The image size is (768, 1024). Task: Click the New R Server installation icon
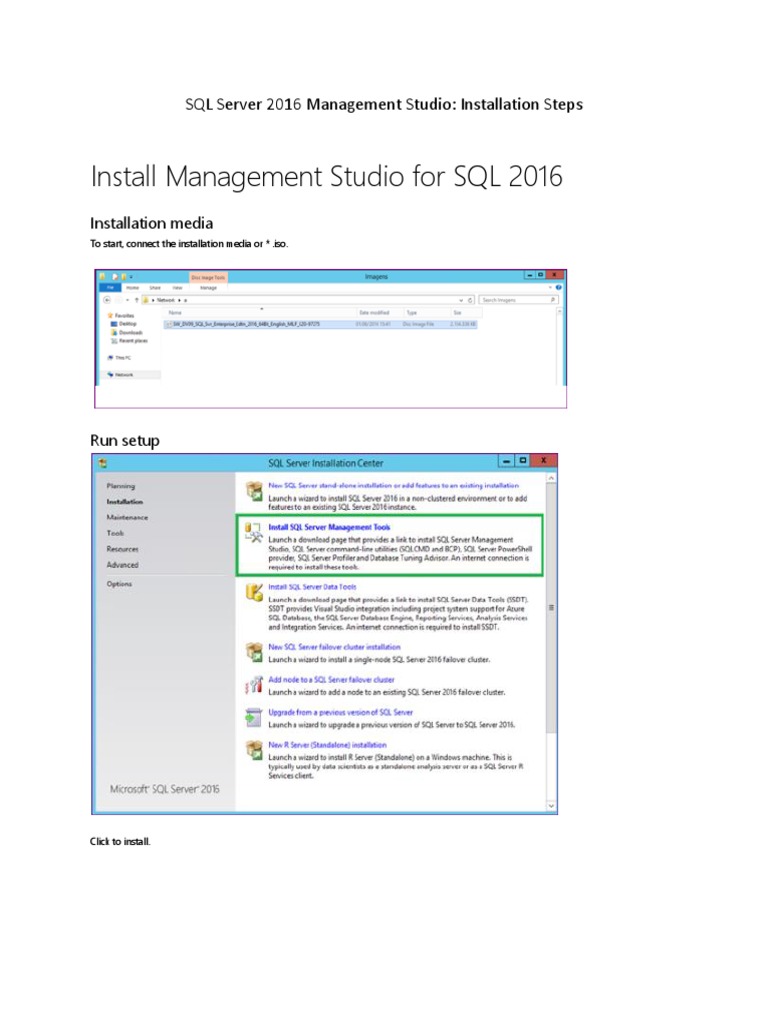click(x=253, y=750)
